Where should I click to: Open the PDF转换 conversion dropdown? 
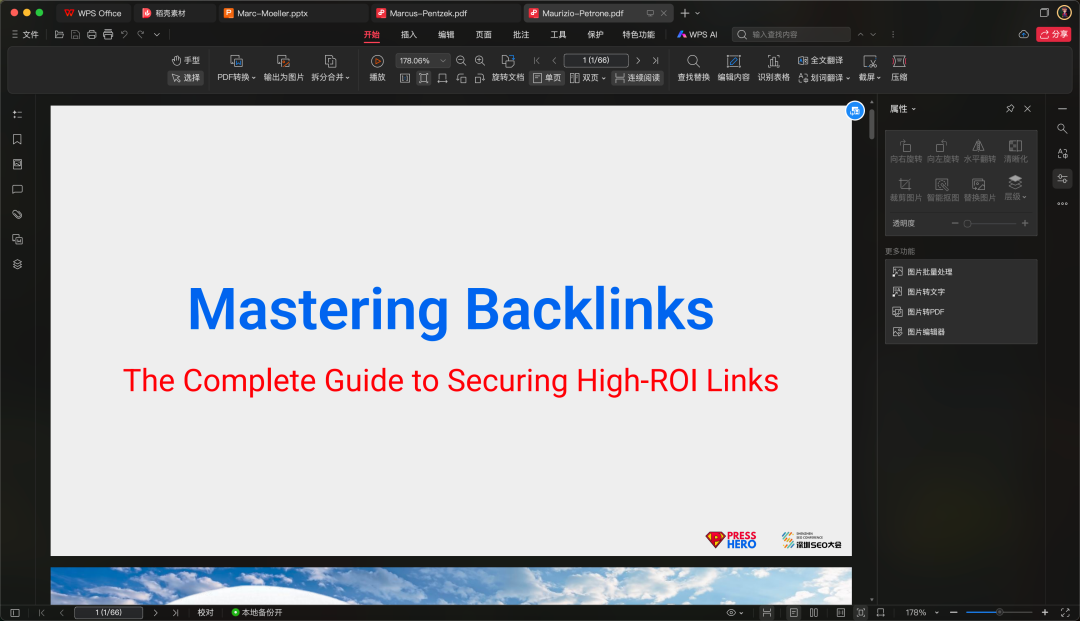click(x=236, y=69)
